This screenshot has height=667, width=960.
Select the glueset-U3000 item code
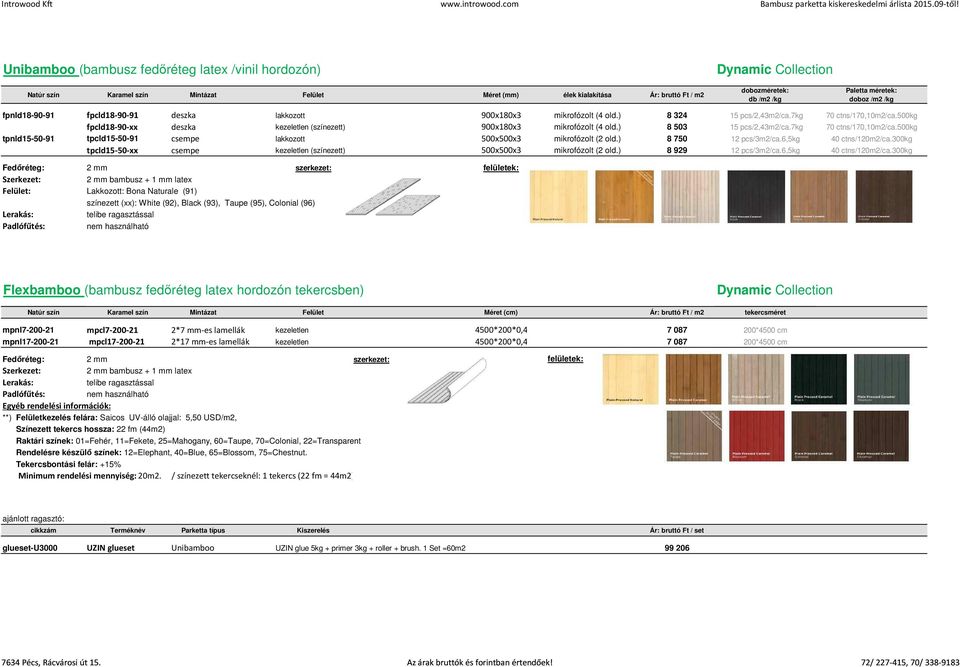(x=30, y=548)
